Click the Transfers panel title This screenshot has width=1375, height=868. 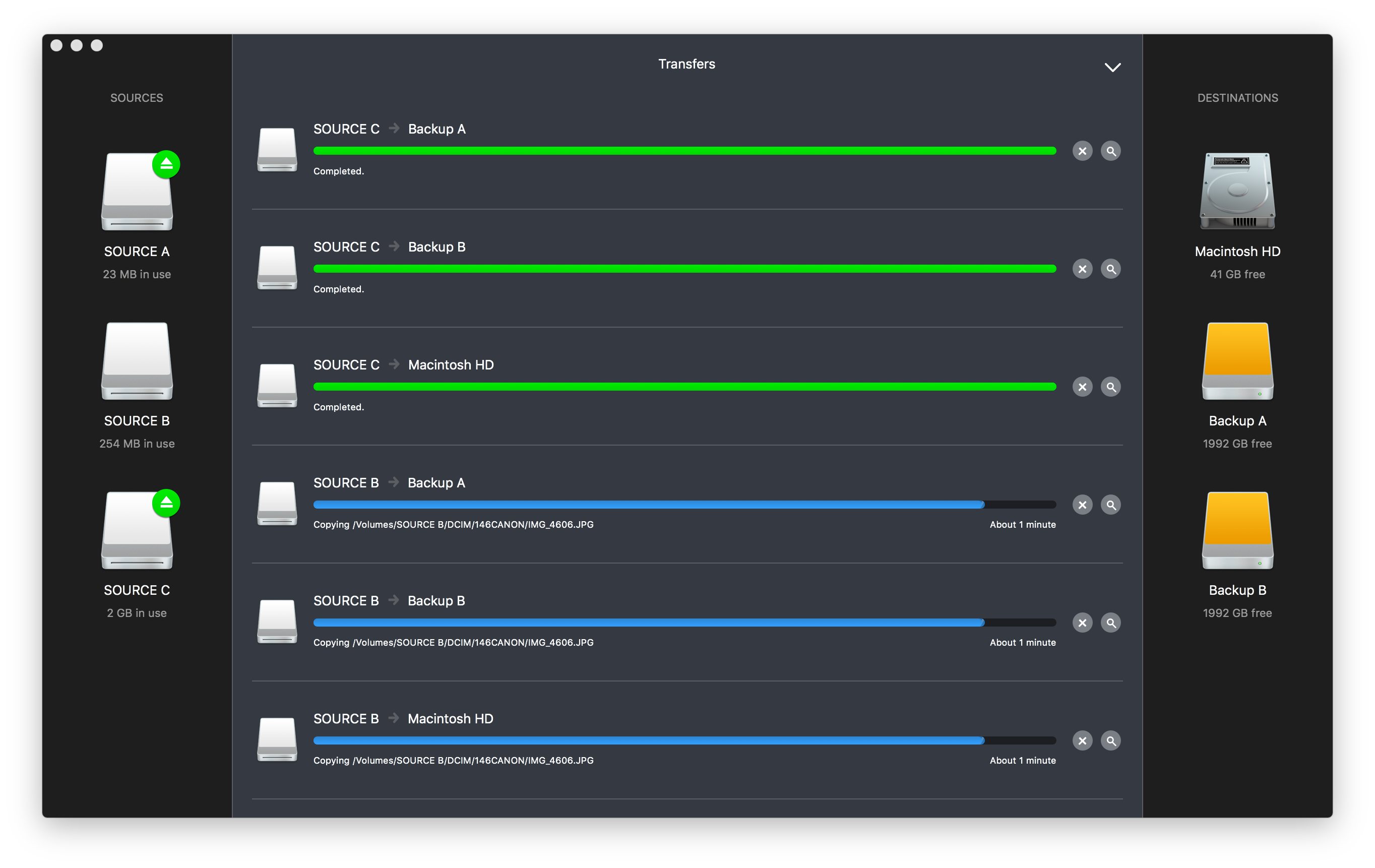(686, 64)
